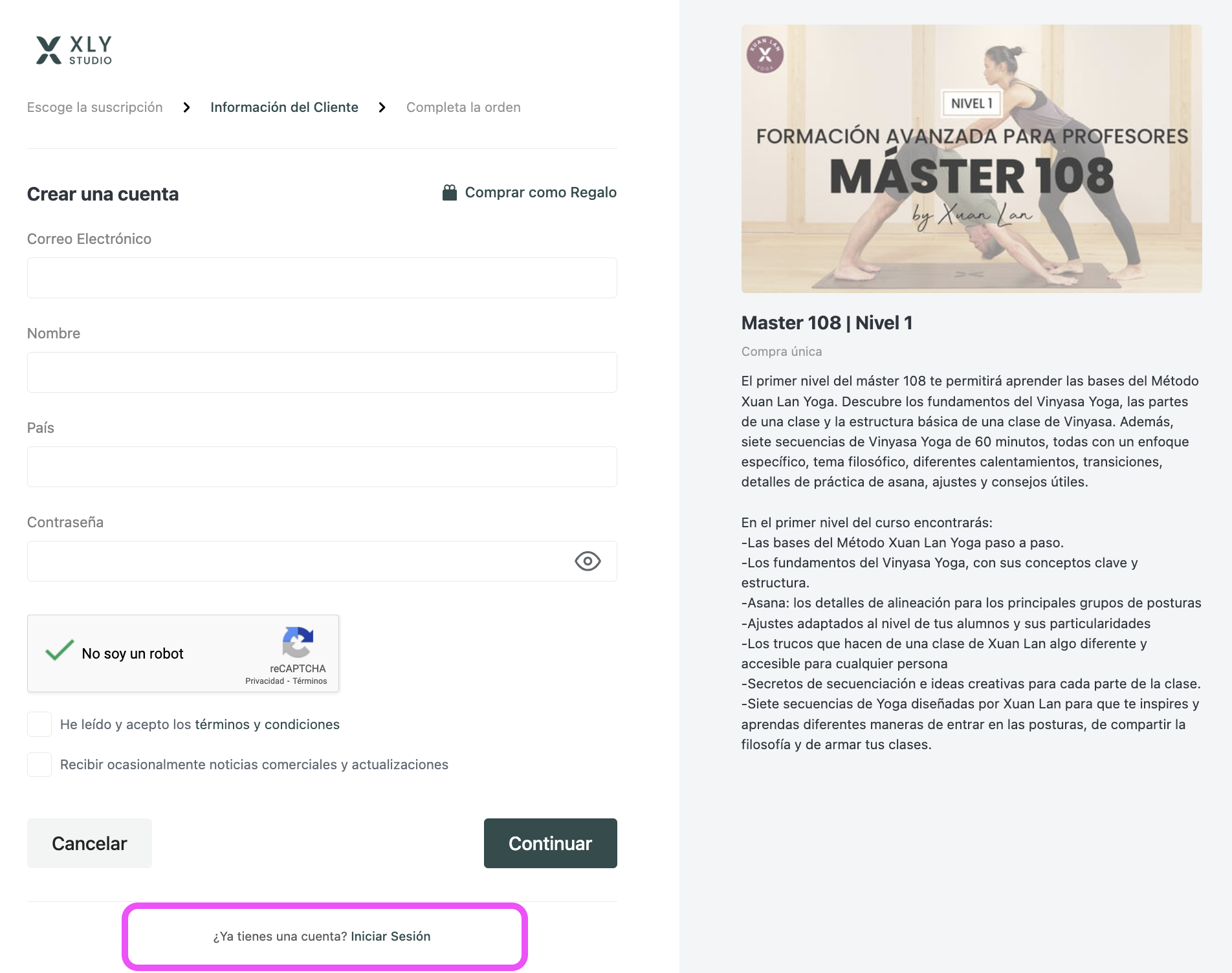Open the Completa la orden step
1232x973 pixels.
coord(463,107)
